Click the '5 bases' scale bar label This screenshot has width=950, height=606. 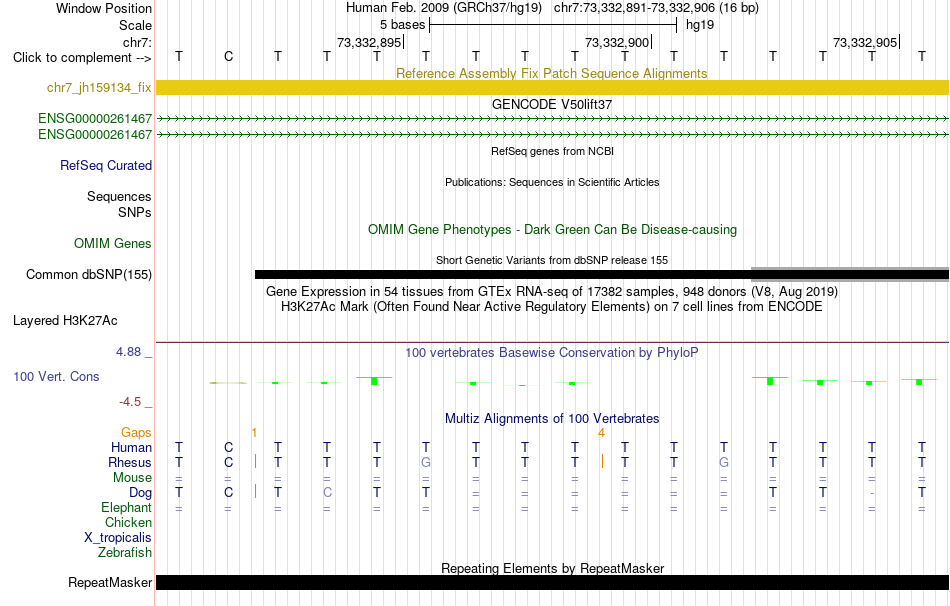(x=402, y=25)
